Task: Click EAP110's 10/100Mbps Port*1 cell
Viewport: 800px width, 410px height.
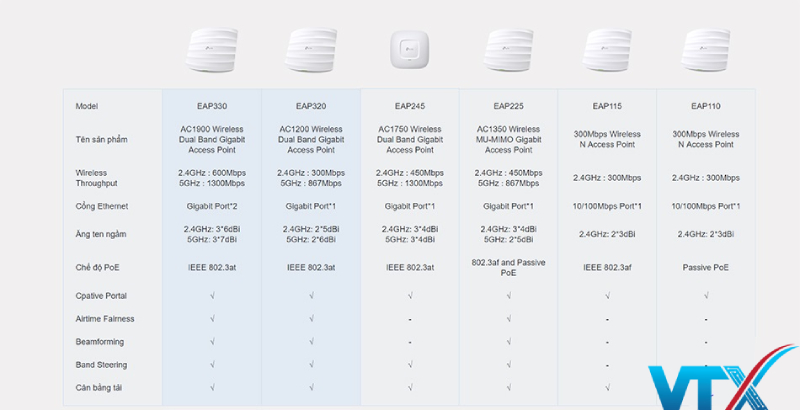Action: click(706, 206)
